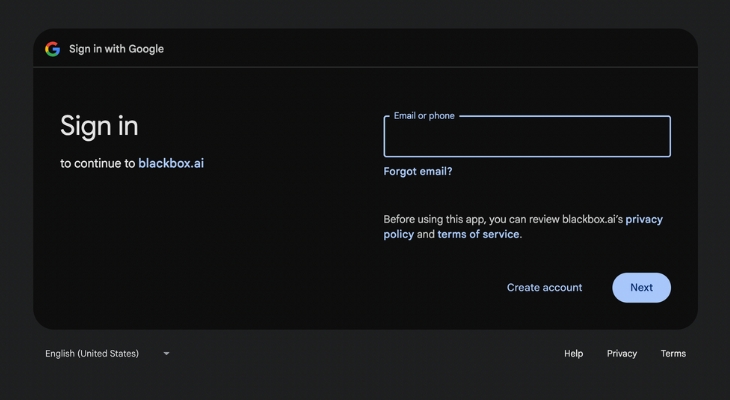
Task: Open the Help link in the footer
Action: 573,353
